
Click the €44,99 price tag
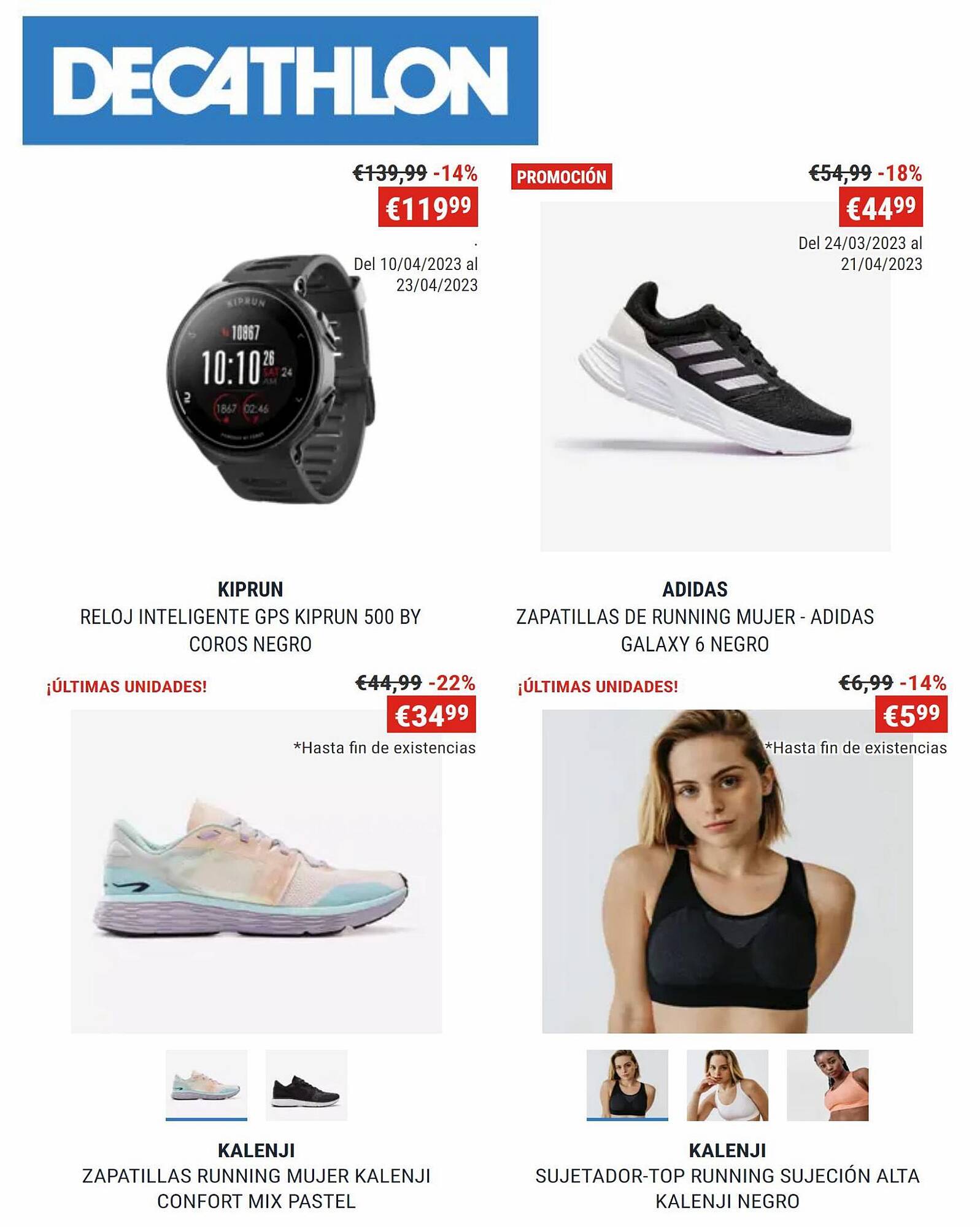pyautogui.click(x=881, y=208)
